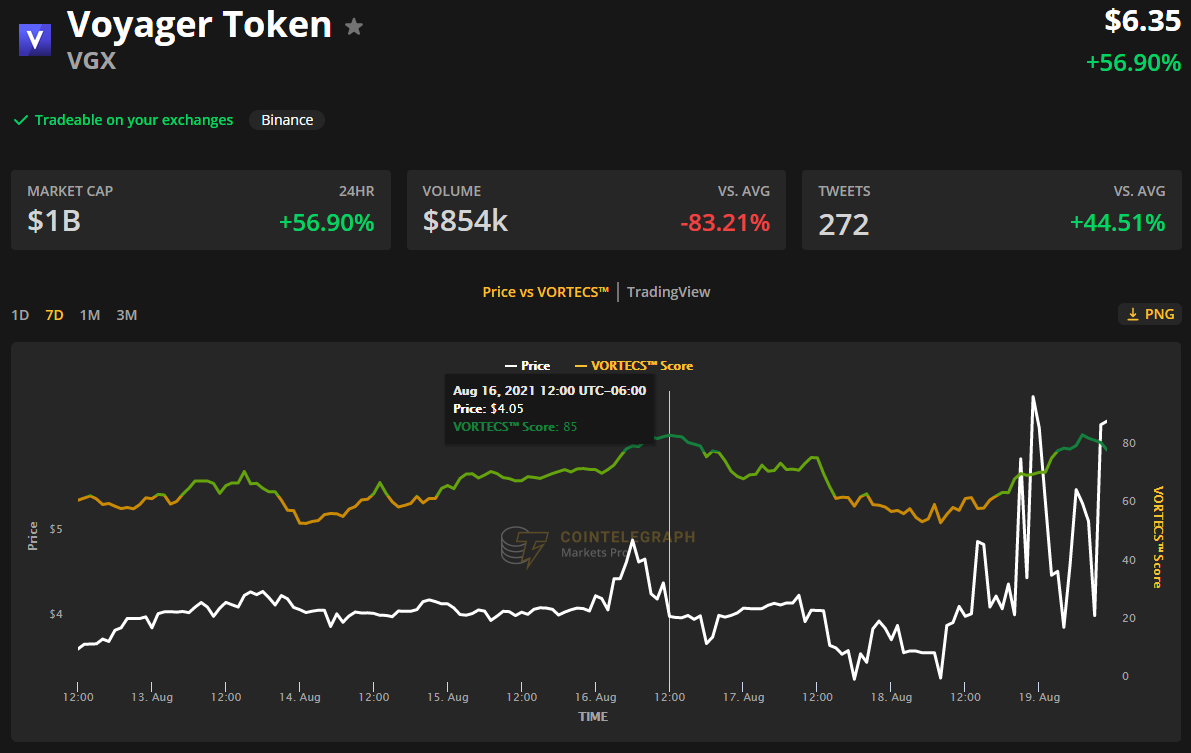1191x753 pixels.
Task: Click the Volume stat card
Action: 596,210
